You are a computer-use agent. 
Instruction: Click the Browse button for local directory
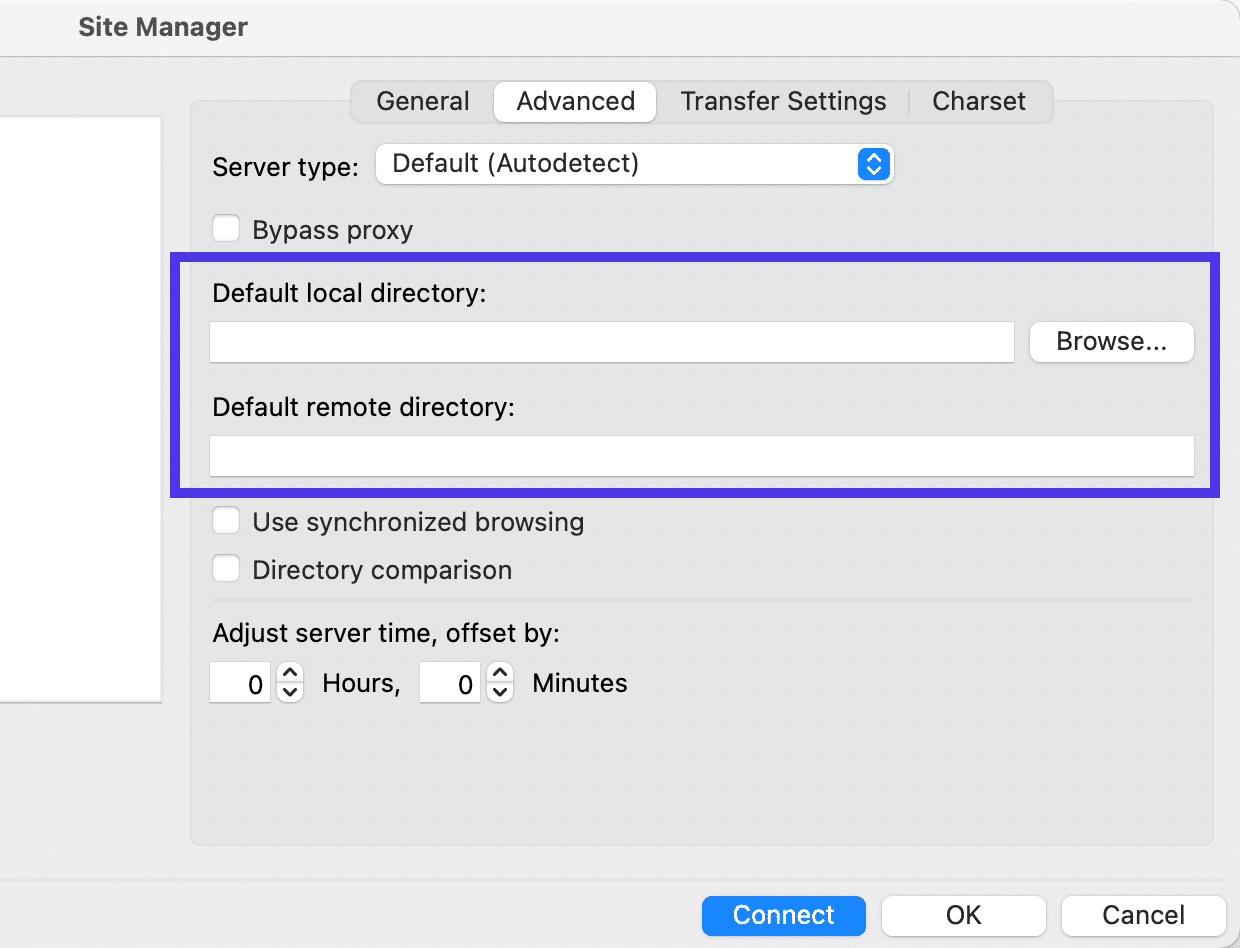[1111, 341]
